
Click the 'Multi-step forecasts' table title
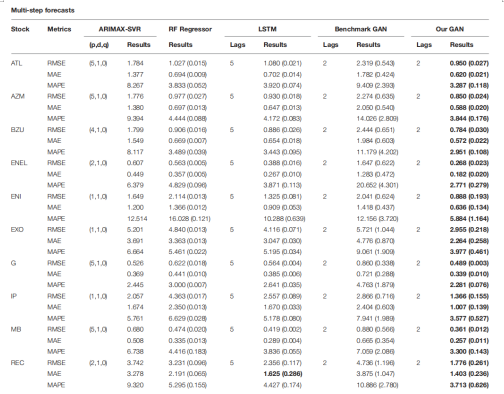coord(43,10)
